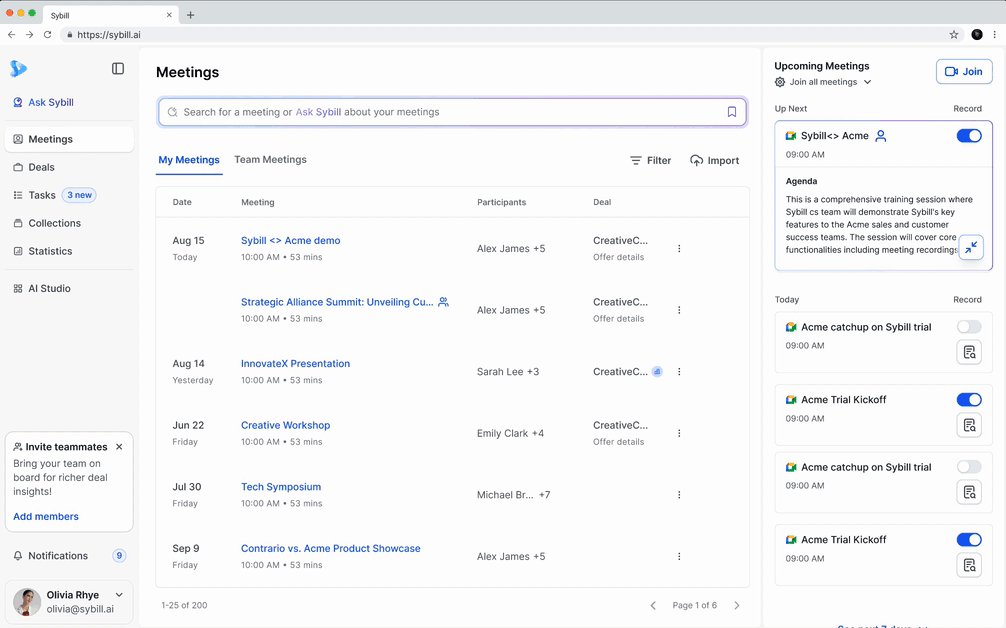The image size is (1006, 628).
Task: Open Contrario vs. Acme Product Showcase
Action: point(330,548)
